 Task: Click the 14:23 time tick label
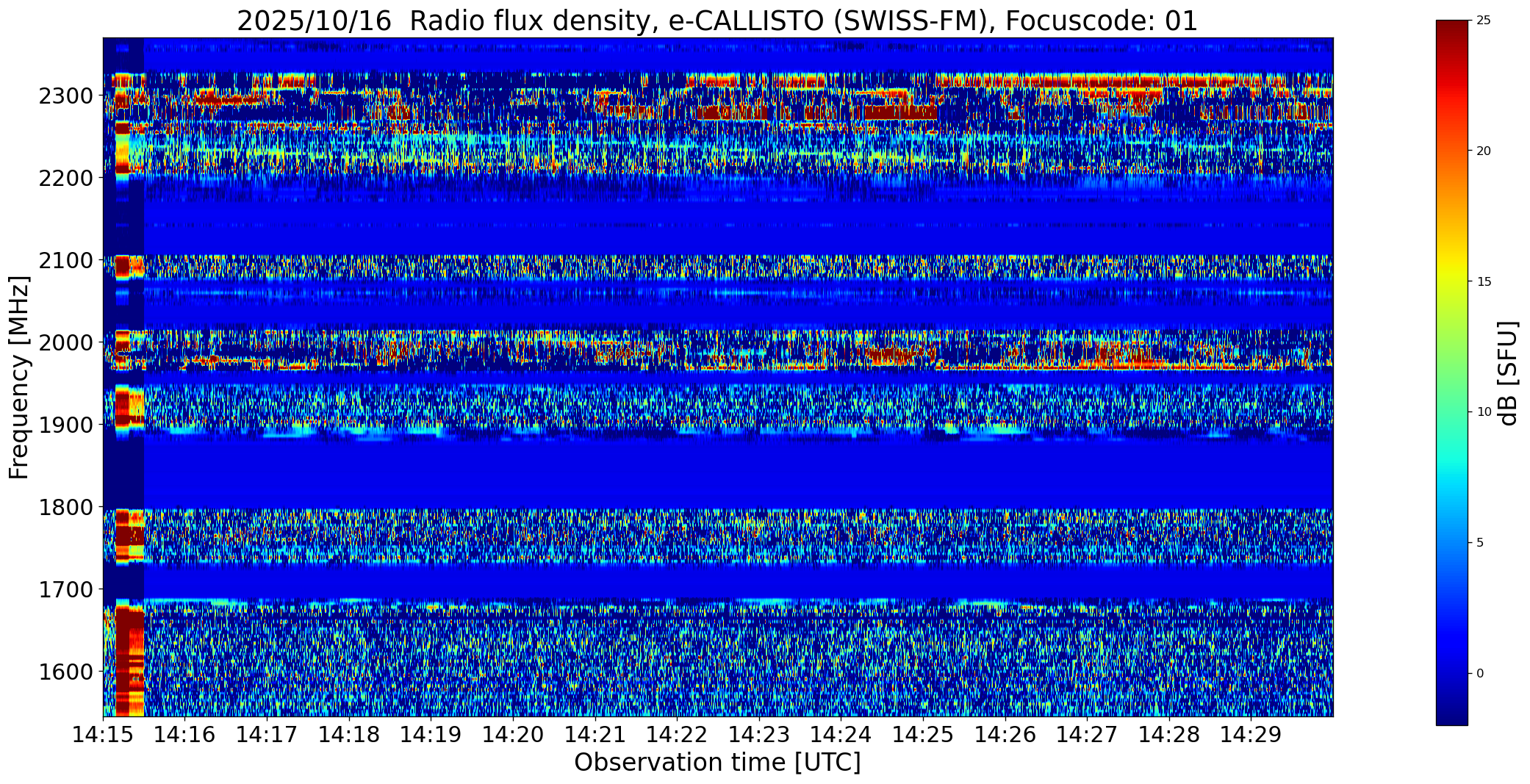click(759, 734)
